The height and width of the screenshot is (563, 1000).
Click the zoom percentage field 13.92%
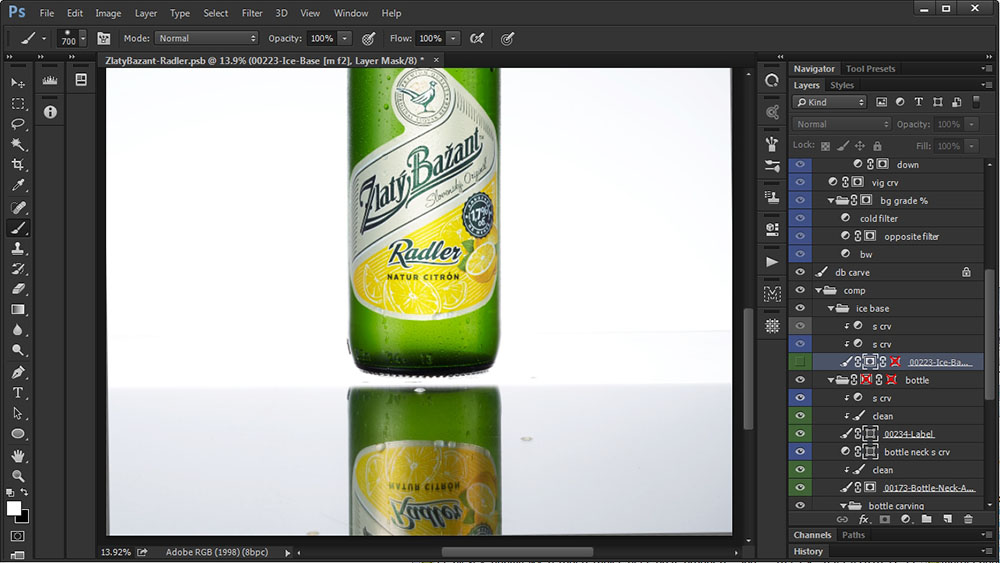115,552
